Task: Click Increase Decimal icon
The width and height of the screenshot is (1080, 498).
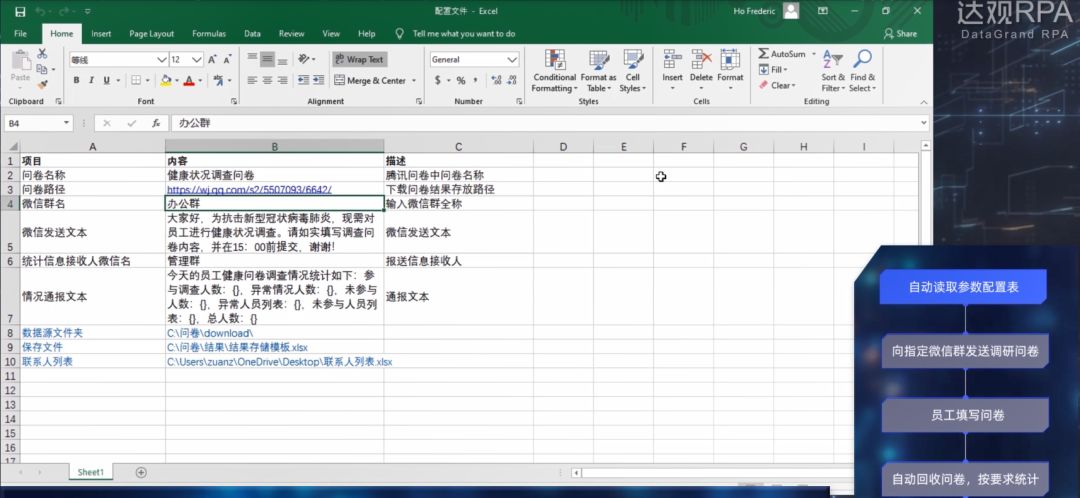Action: 496,81
